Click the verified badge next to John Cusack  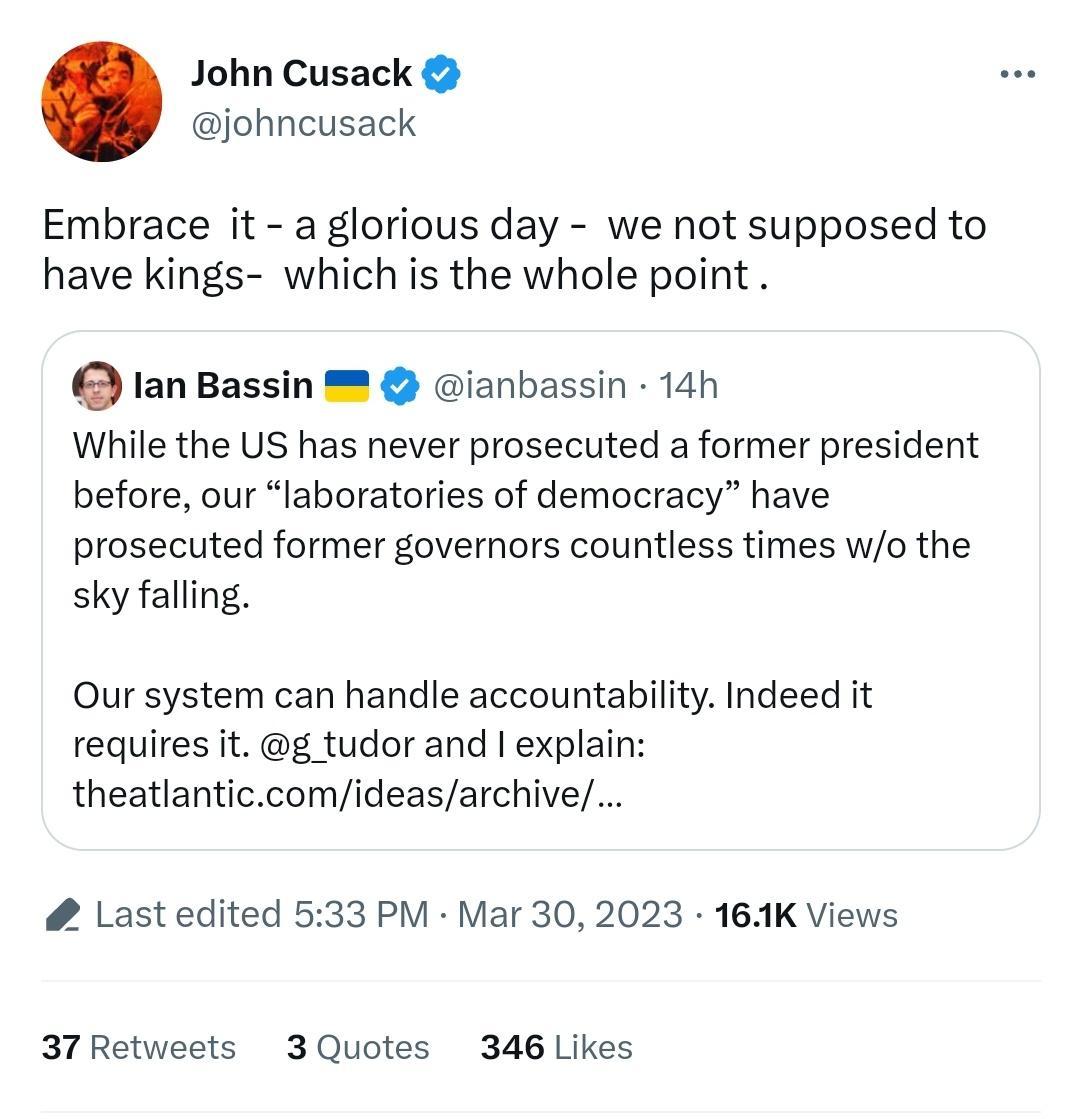click(440, 72)
